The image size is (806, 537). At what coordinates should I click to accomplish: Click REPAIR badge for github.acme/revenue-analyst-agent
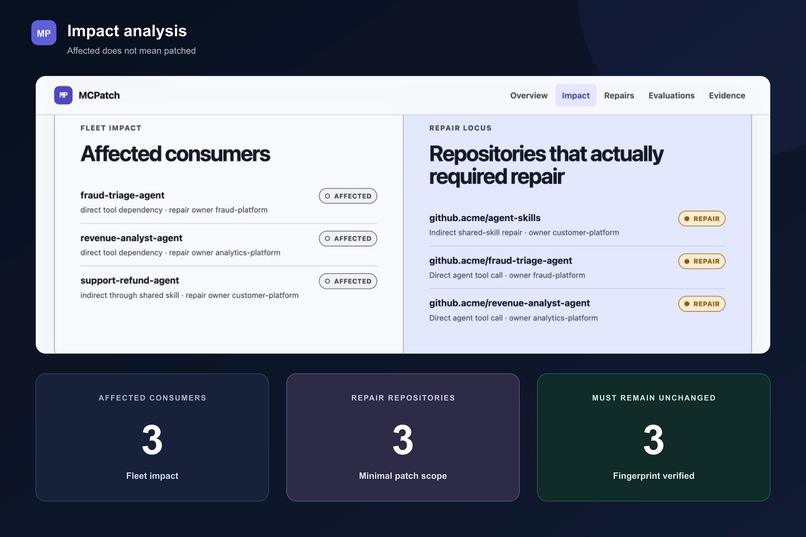click(x=702, y=304)
